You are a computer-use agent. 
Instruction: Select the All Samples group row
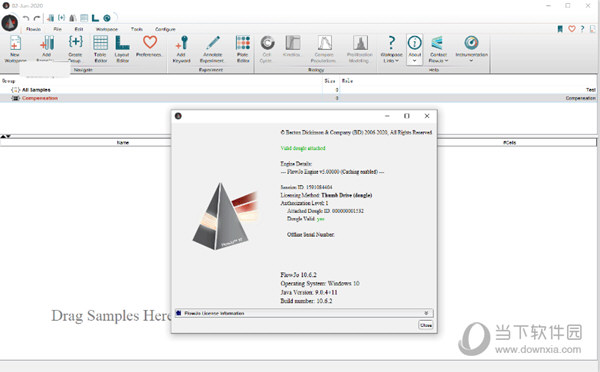tap(298, 90)
